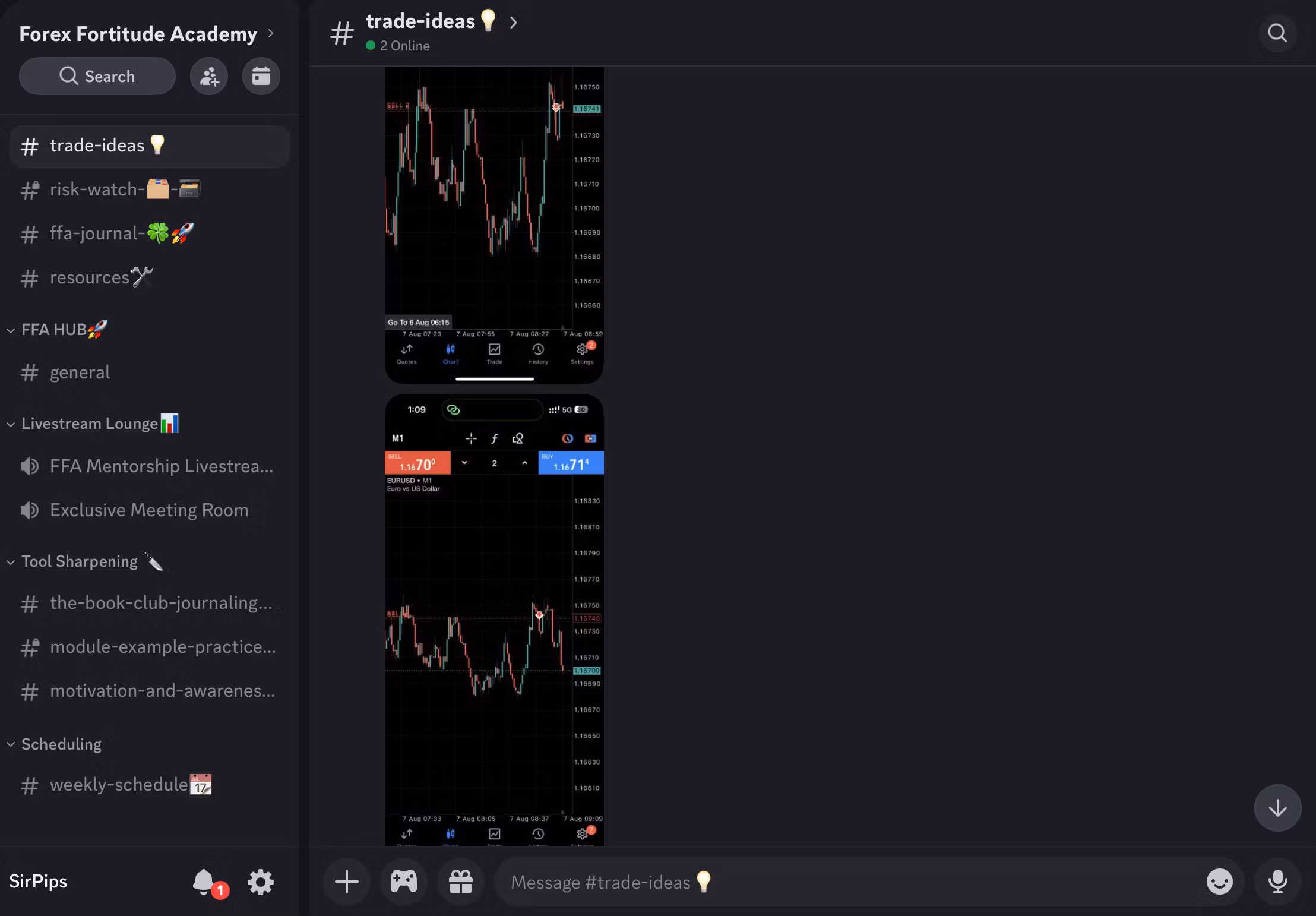Open the events calendar icon
The width and height of the screenshot is (1316, 916).
[x=261, y=76]
